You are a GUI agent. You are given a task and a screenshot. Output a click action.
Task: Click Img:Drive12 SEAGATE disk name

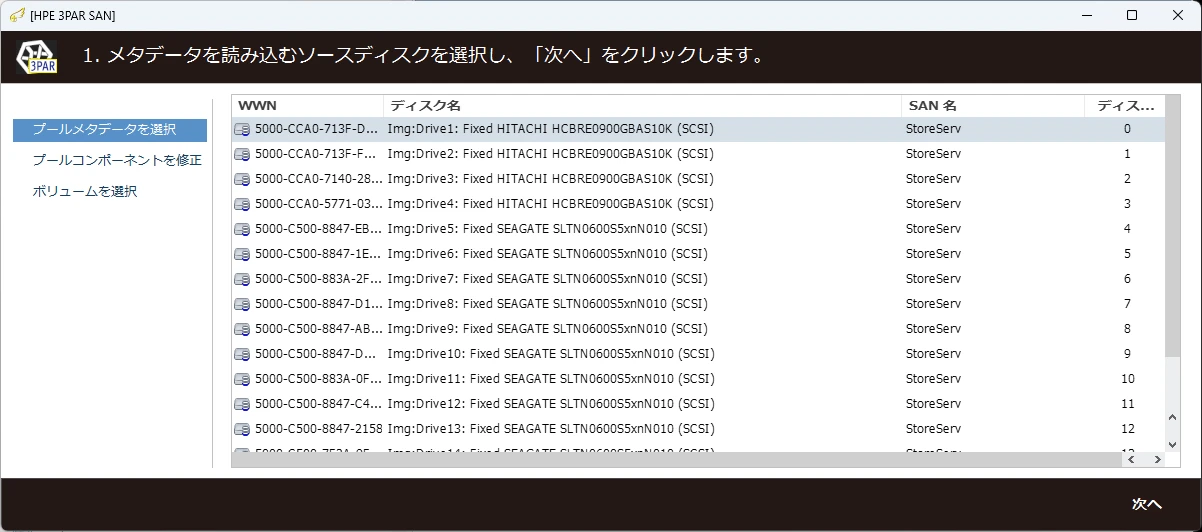coord(551,404)
